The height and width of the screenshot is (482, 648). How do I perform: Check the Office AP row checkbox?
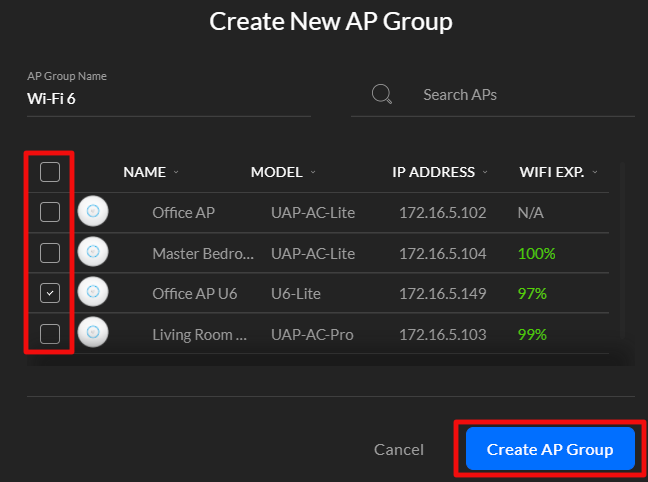point(50,212)
